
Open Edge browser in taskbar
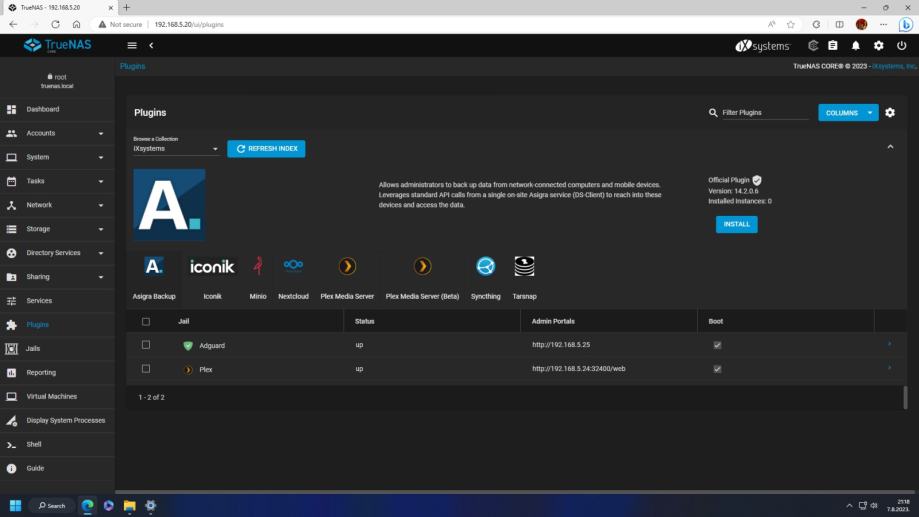click(x=87, y=505)
